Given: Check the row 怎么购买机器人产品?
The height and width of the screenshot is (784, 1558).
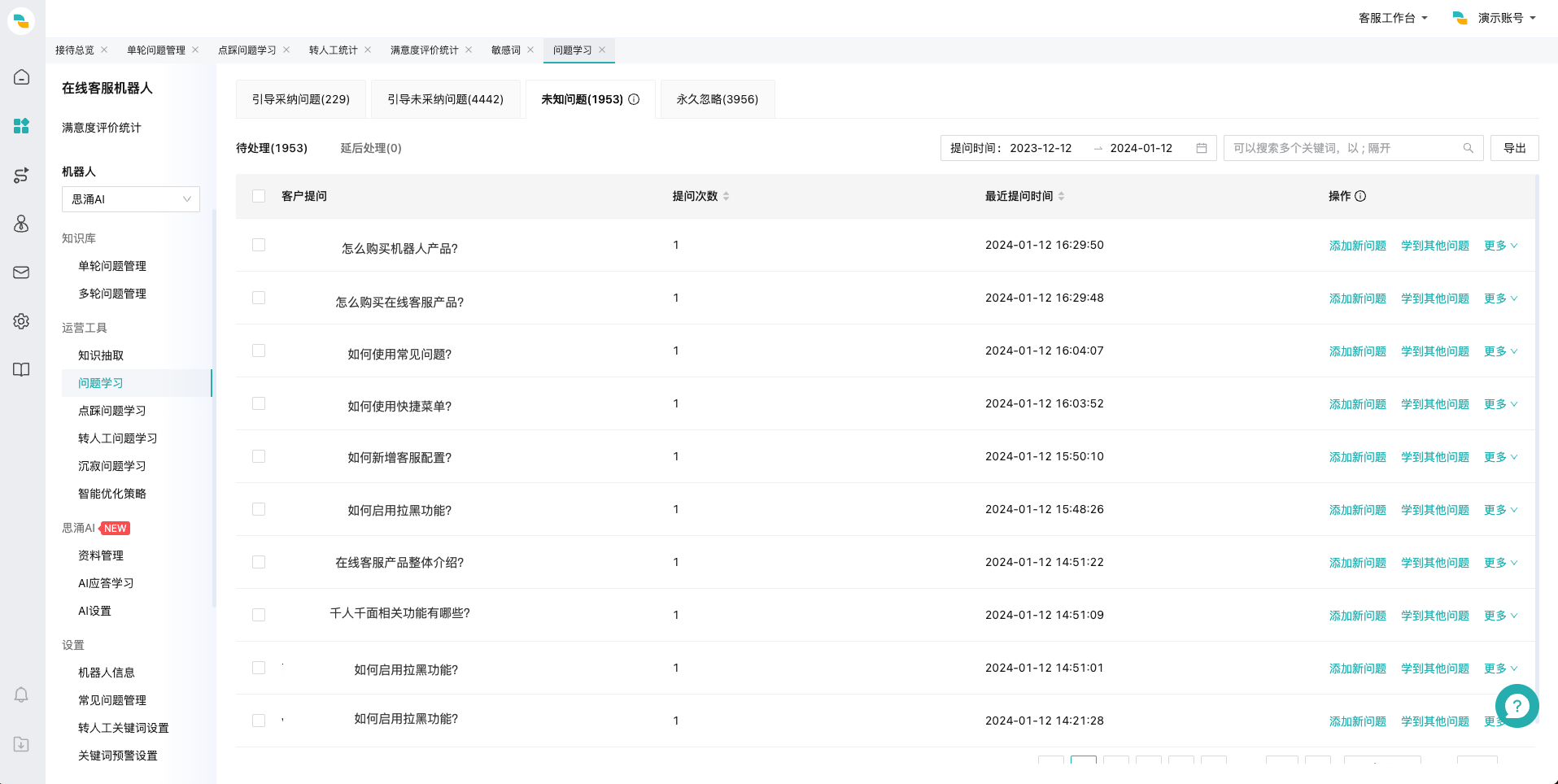Looking at the screenshot, I should pos(259,245).
